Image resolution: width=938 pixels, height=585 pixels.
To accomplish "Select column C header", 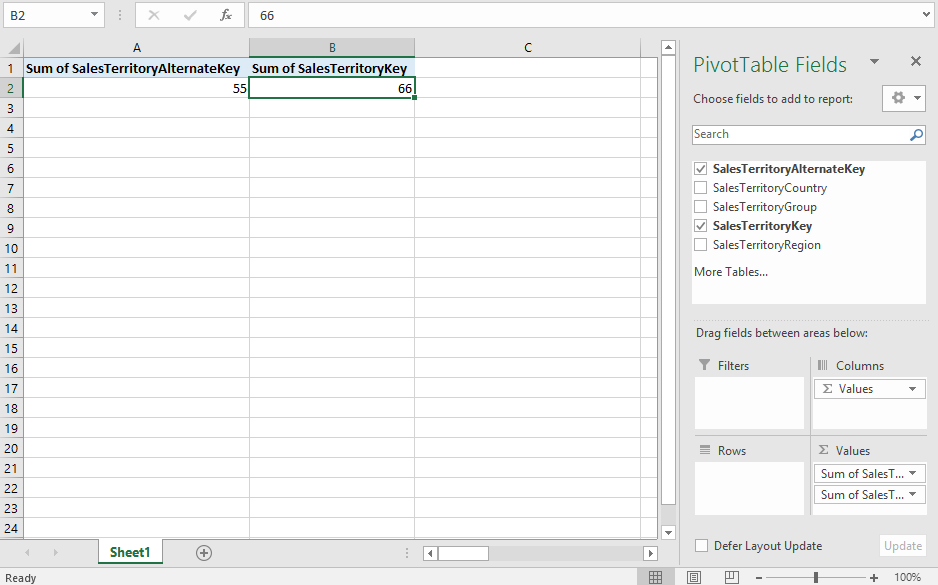I will pos(528,48).
